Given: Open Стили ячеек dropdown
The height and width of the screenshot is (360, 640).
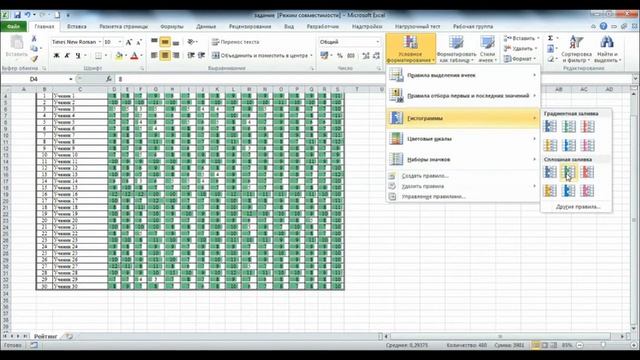Looking at the screenshot, I should [487, 49].
